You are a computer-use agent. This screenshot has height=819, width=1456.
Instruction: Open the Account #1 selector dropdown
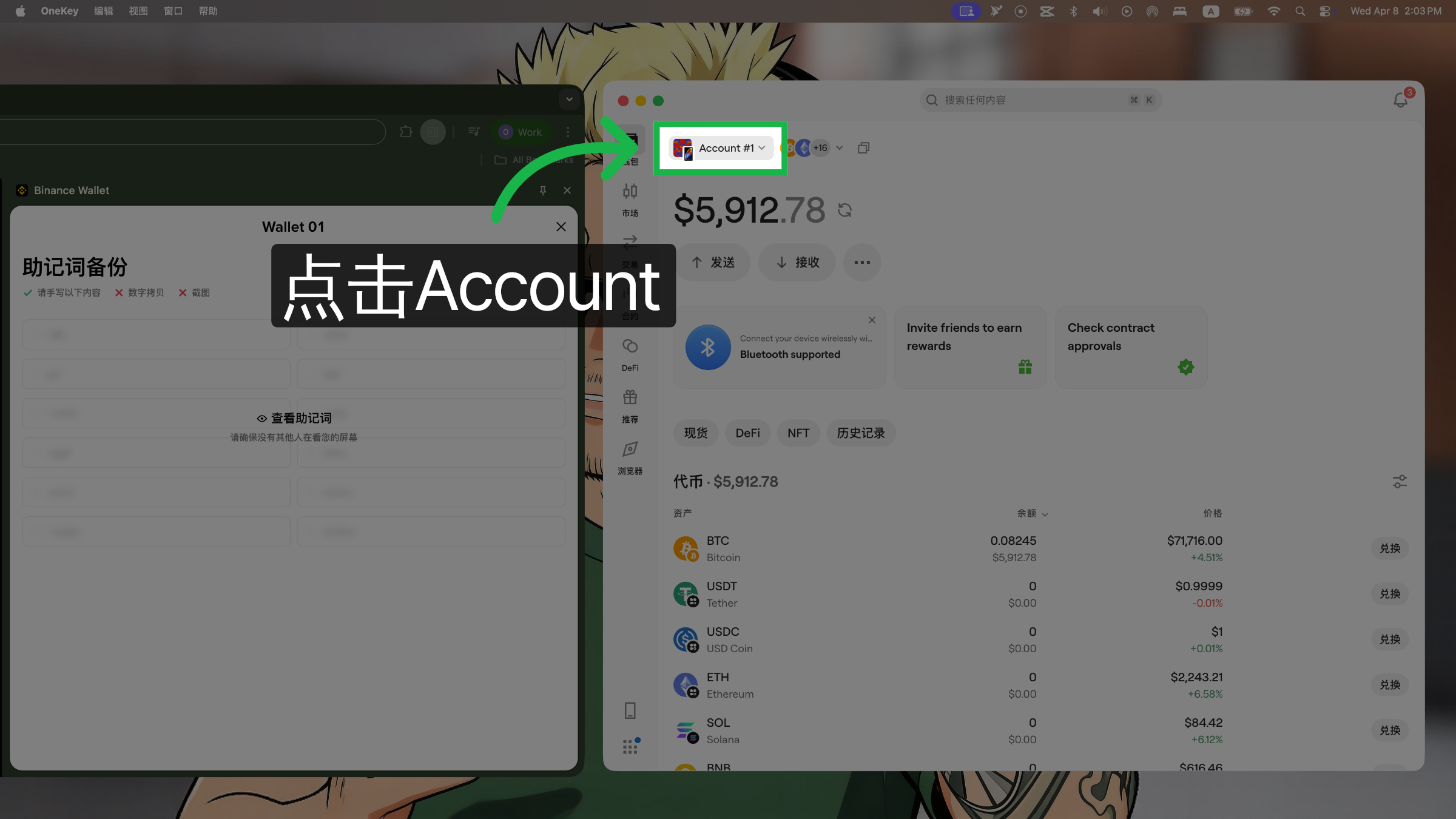pyautogui.click(x=720, y=148)
